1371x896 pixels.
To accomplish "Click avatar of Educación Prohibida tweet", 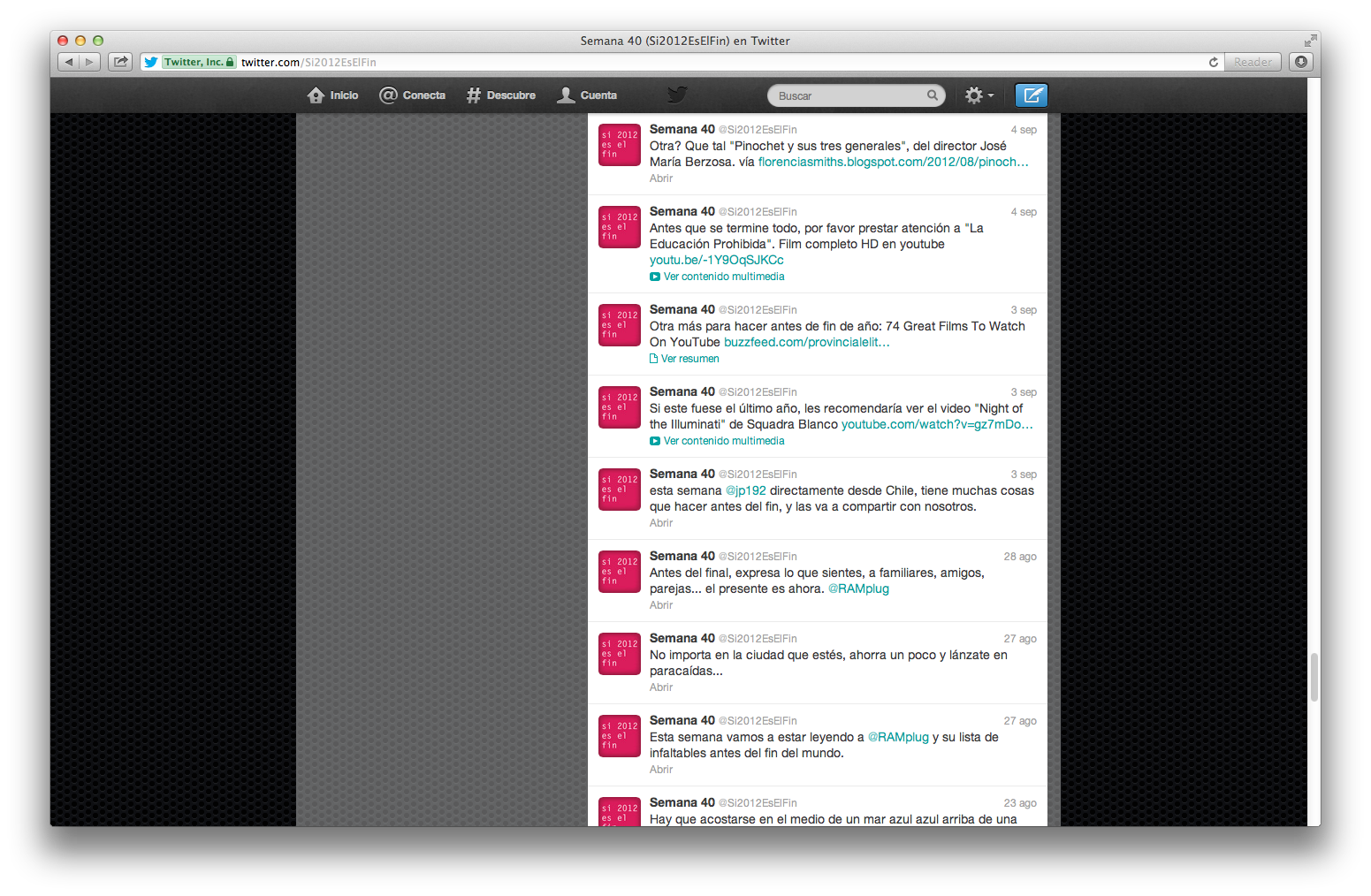I will pyautogui.click(x=620, y=227).
